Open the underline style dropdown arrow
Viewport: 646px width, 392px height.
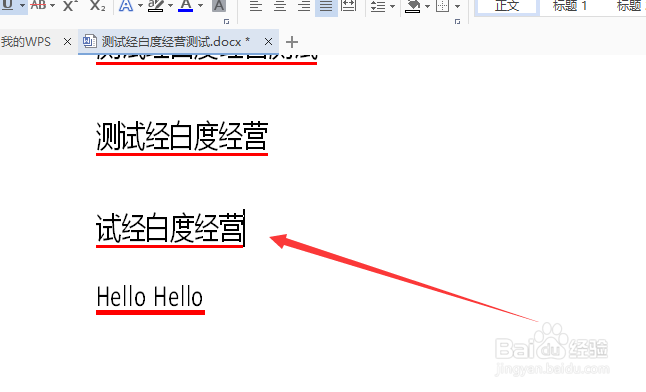tap(22, 6)
